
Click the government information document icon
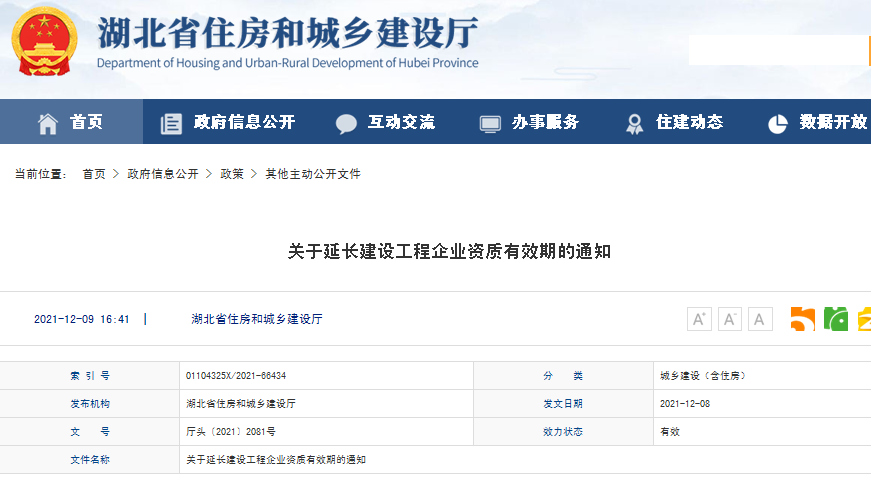pyautogui.click(x=171, y=123)
